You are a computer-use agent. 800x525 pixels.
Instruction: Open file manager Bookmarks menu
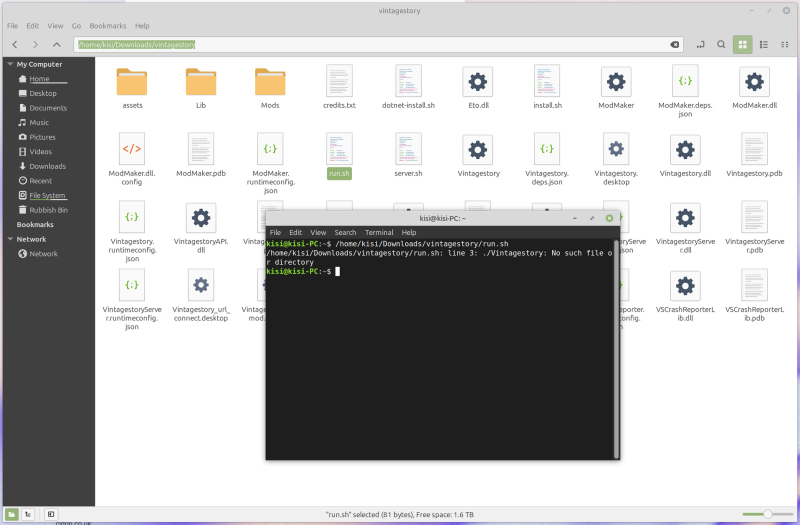(108, 26)
